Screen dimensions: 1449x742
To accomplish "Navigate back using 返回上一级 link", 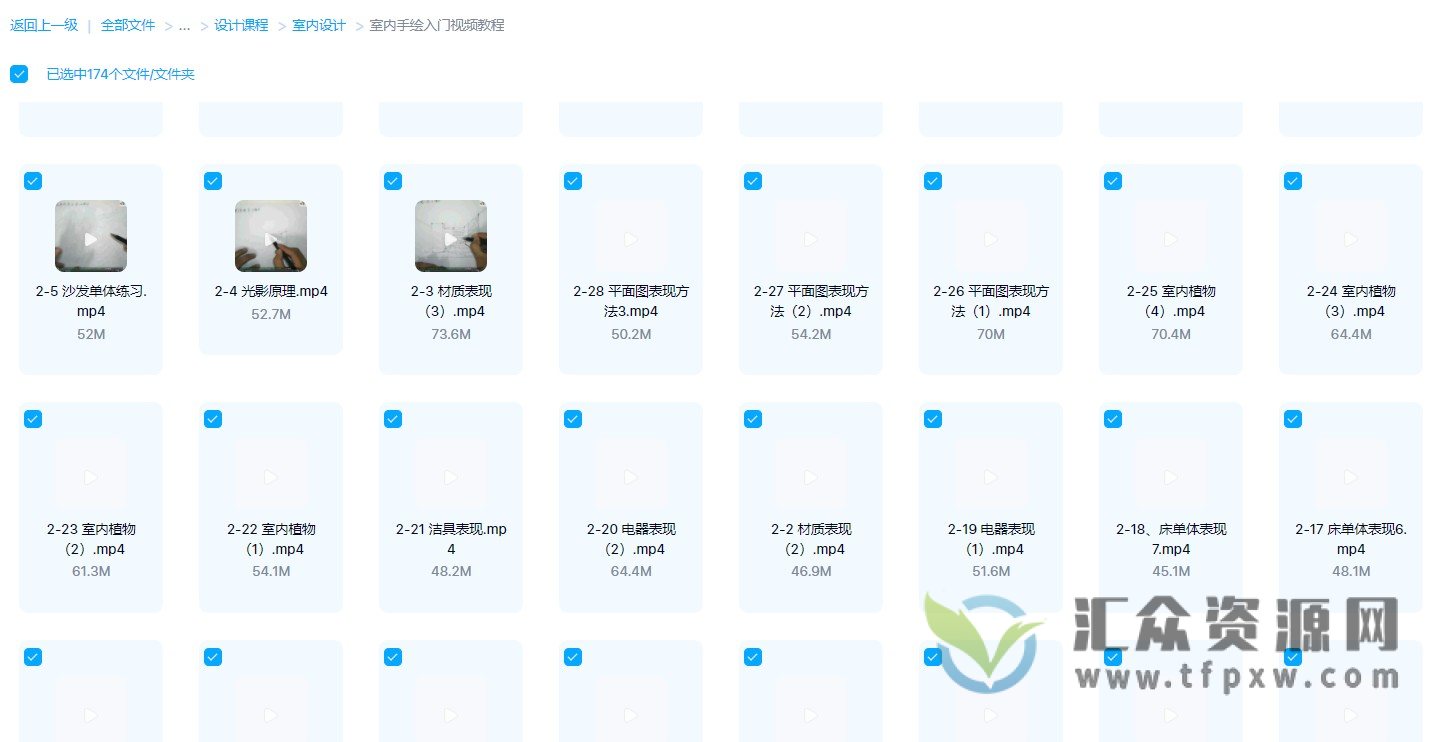I will pos(44,25).
